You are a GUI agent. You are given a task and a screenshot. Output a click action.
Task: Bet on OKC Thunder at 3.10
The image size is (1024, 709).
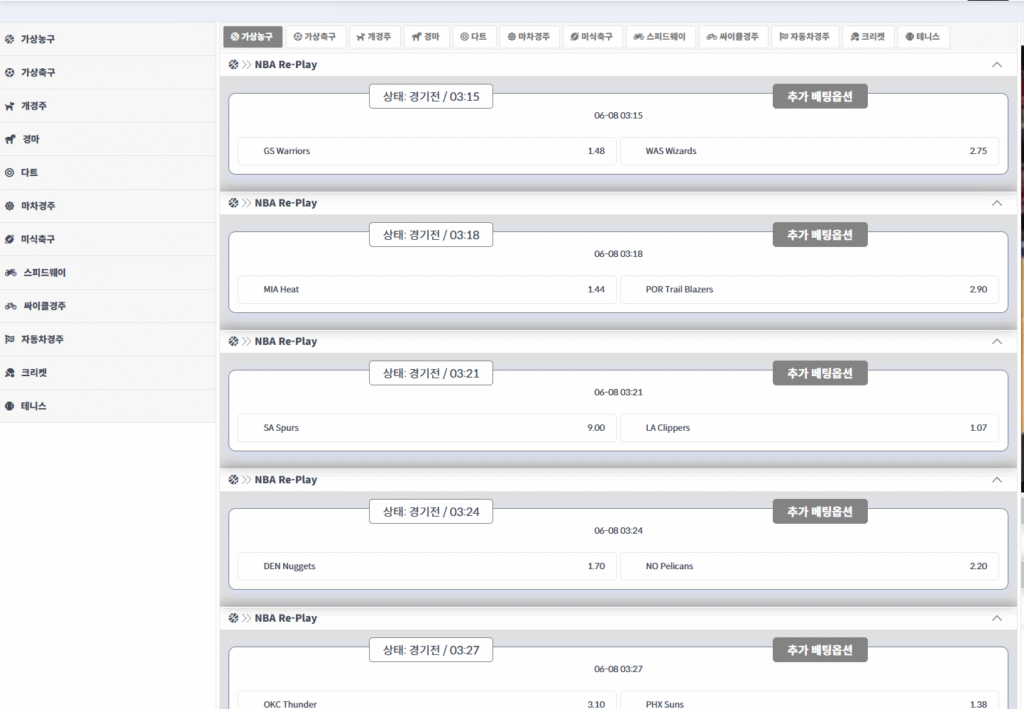[x=427, y=700]
